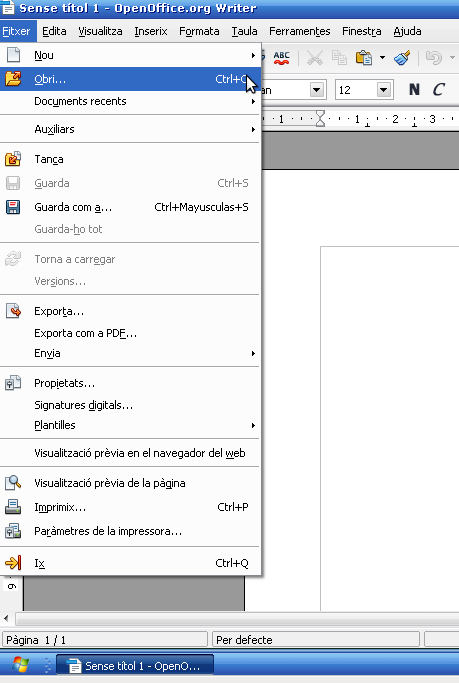Viewport: 459px width, 683px height.
Task: Select Exporta… menu entry
Action: pos(130,311)
